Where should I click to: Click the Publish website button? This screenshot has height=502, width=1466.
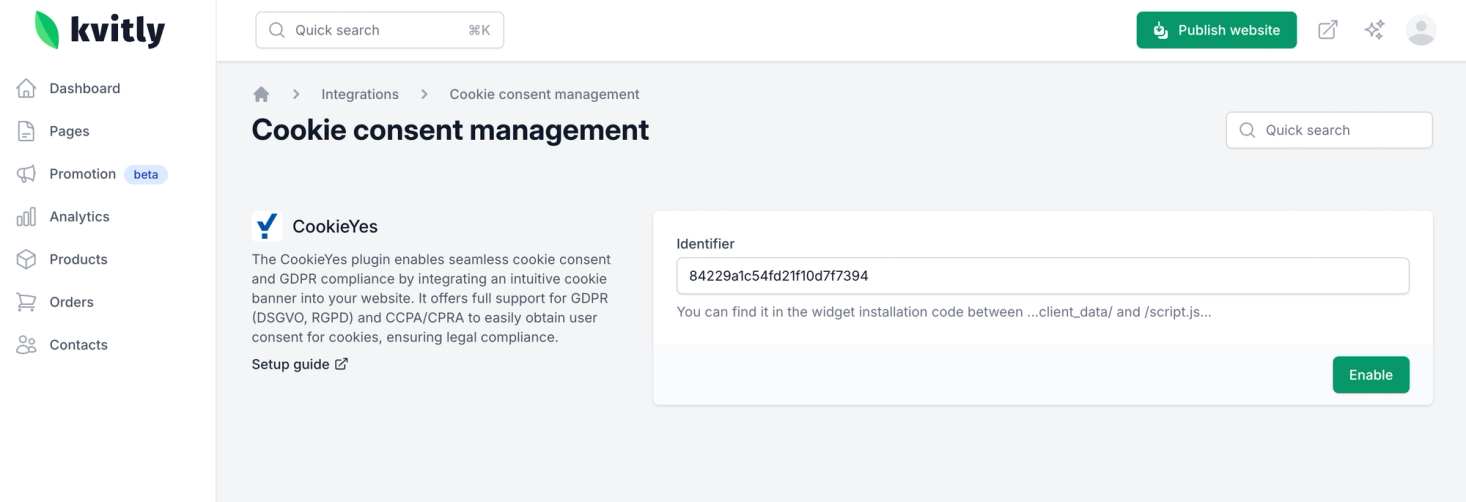[x=1216, y=30]
